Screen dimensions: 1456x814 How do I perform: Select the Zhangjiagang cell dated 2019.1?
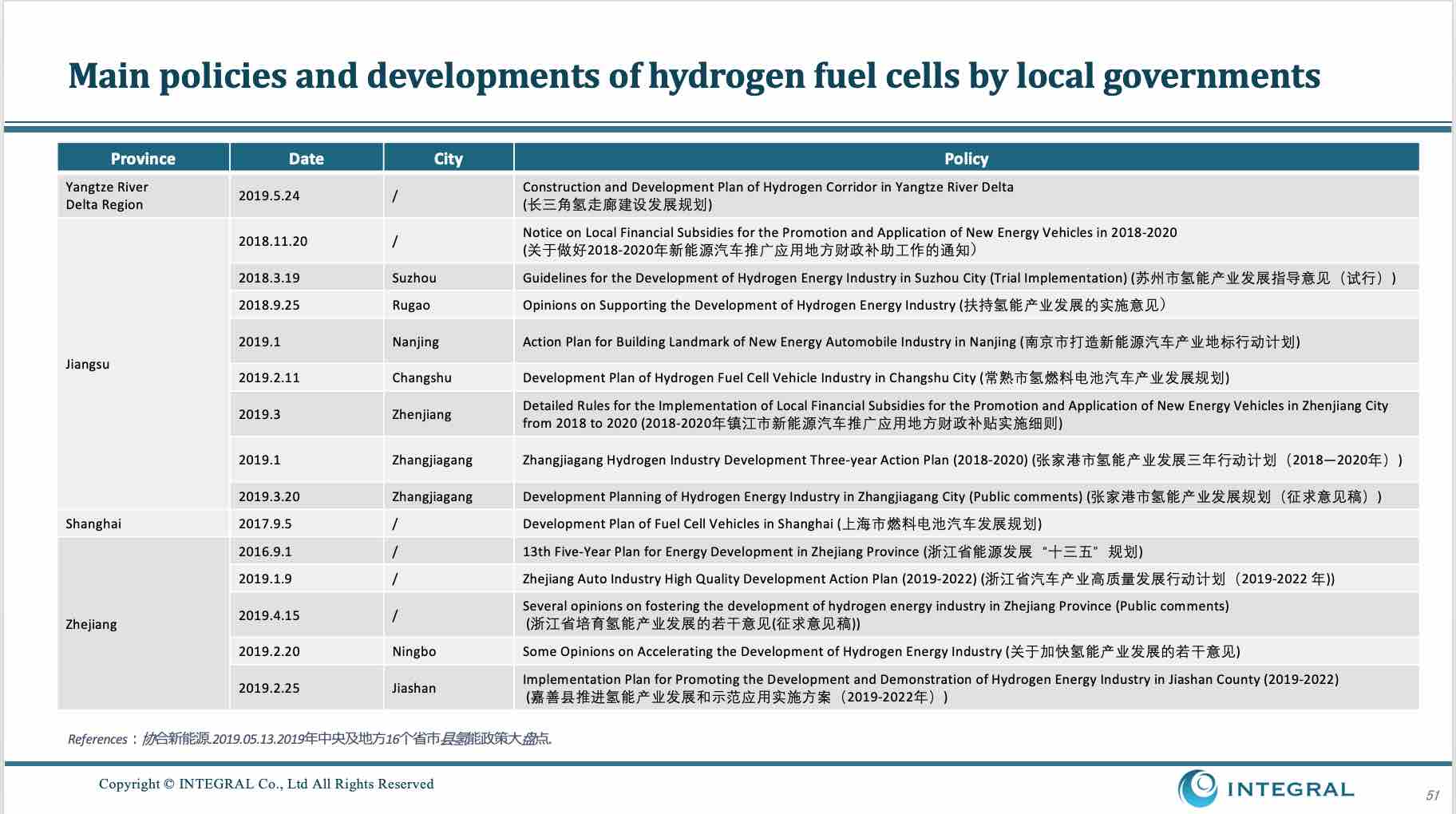[449, 460]
